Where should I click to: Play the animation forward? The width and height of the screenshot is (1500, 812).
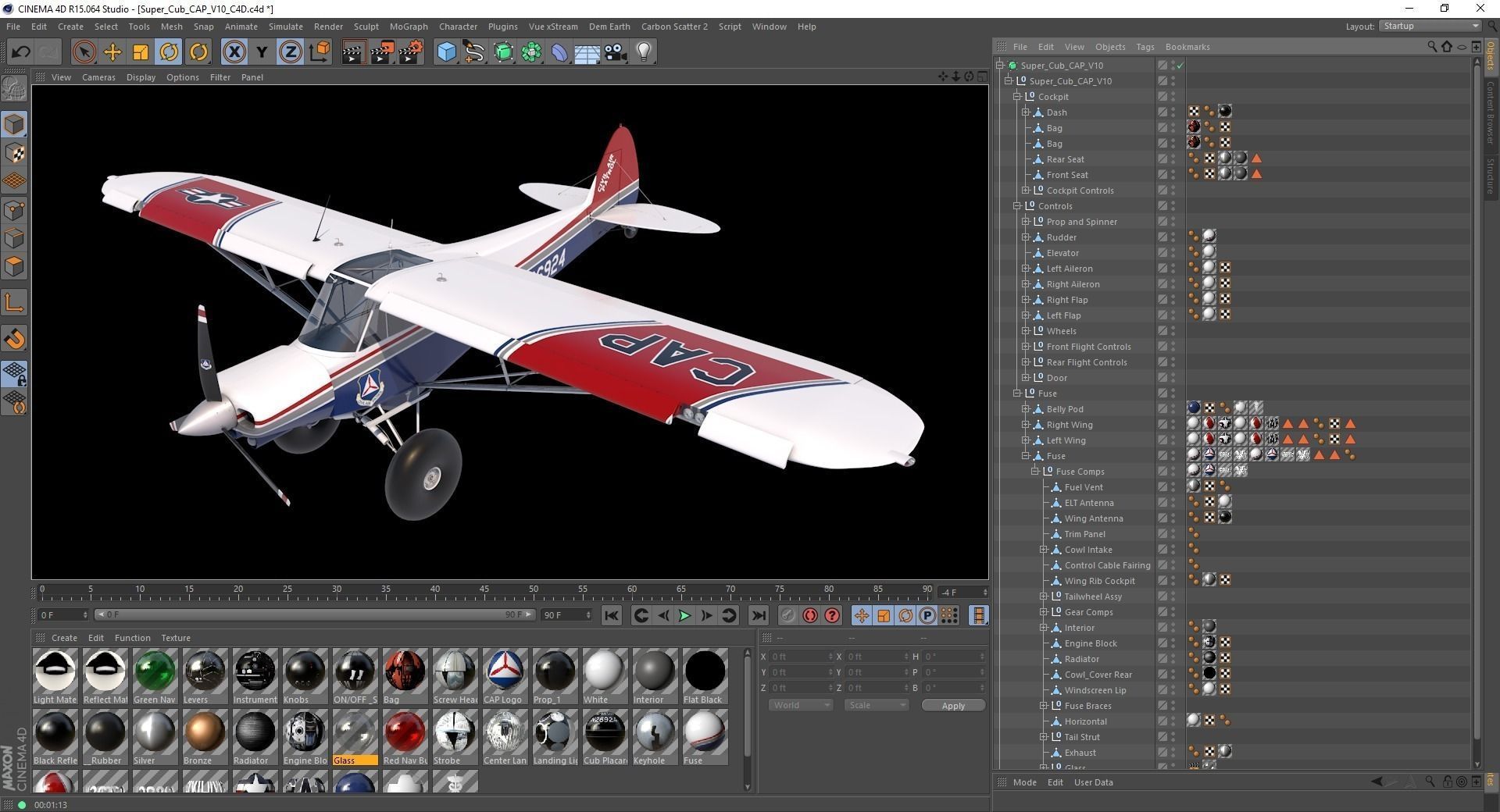pos(684,616)
